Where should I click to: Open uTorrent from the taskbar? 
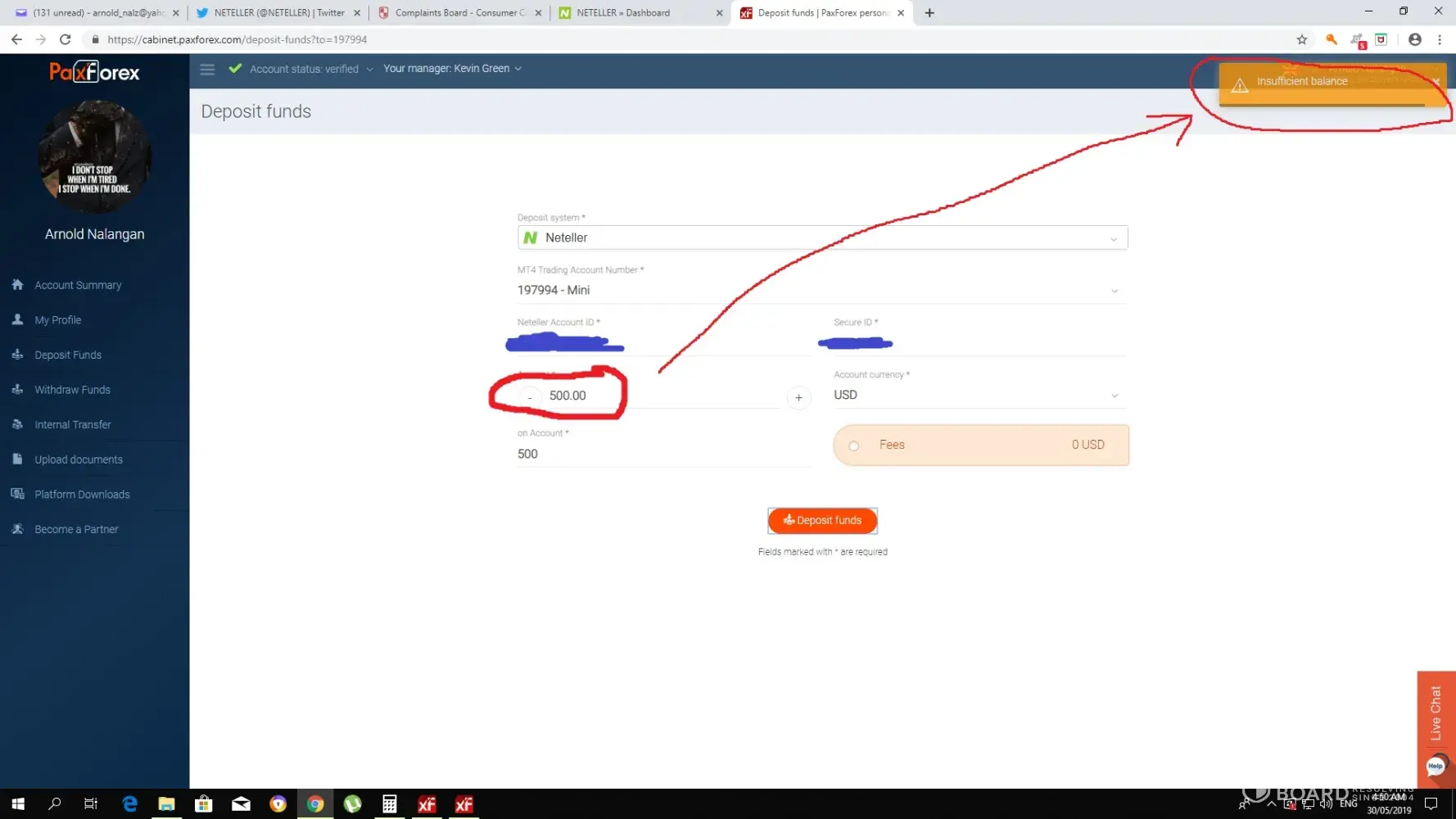click(352, 804)
